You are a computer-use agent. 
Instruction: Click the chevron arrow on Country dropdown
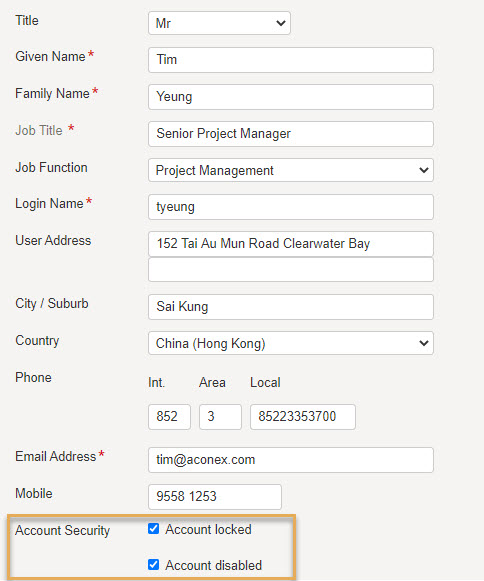tap(424, 343)
